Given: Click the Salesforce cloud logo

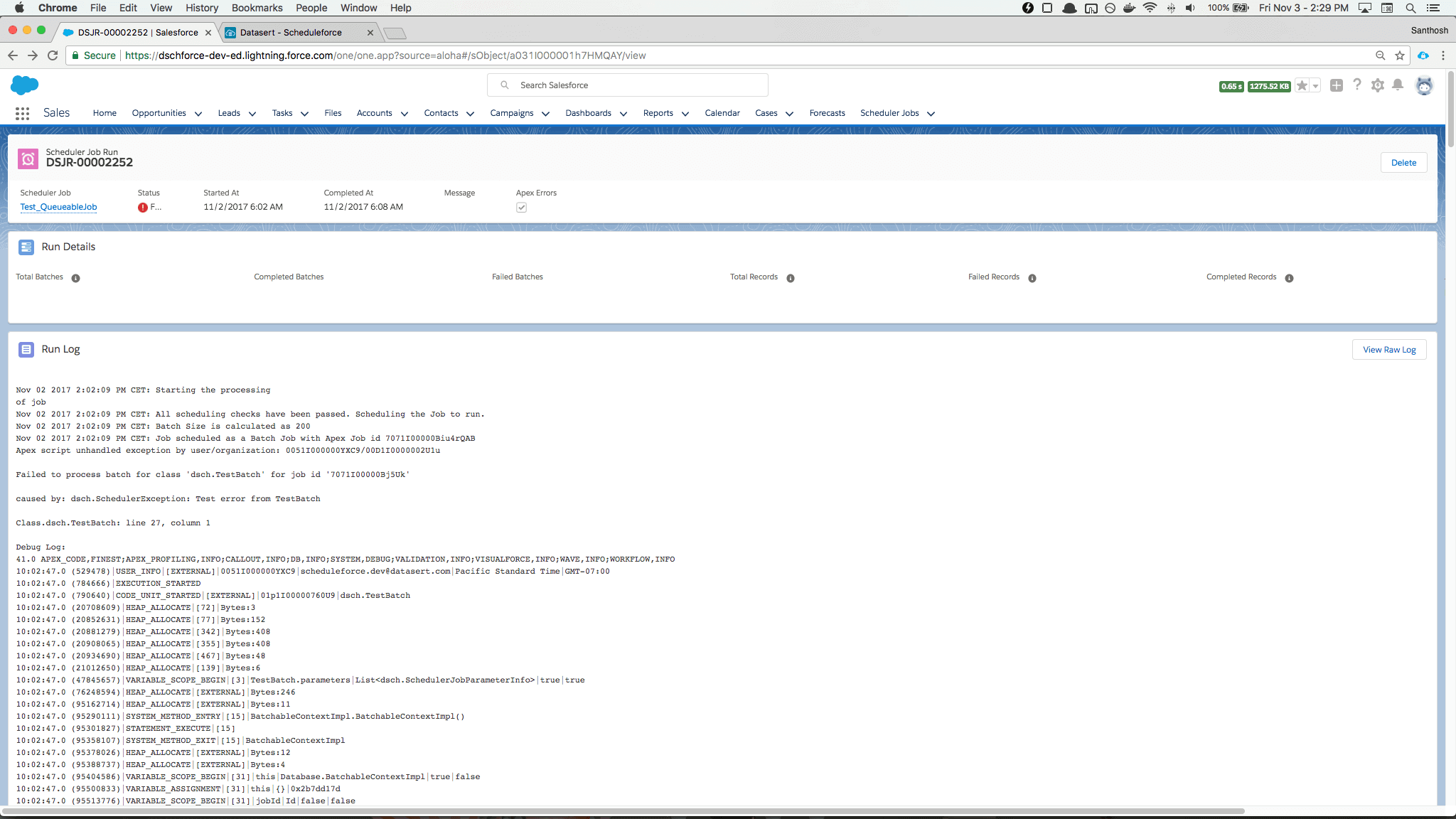Looking at the screenshot, I should pos(25,85).
